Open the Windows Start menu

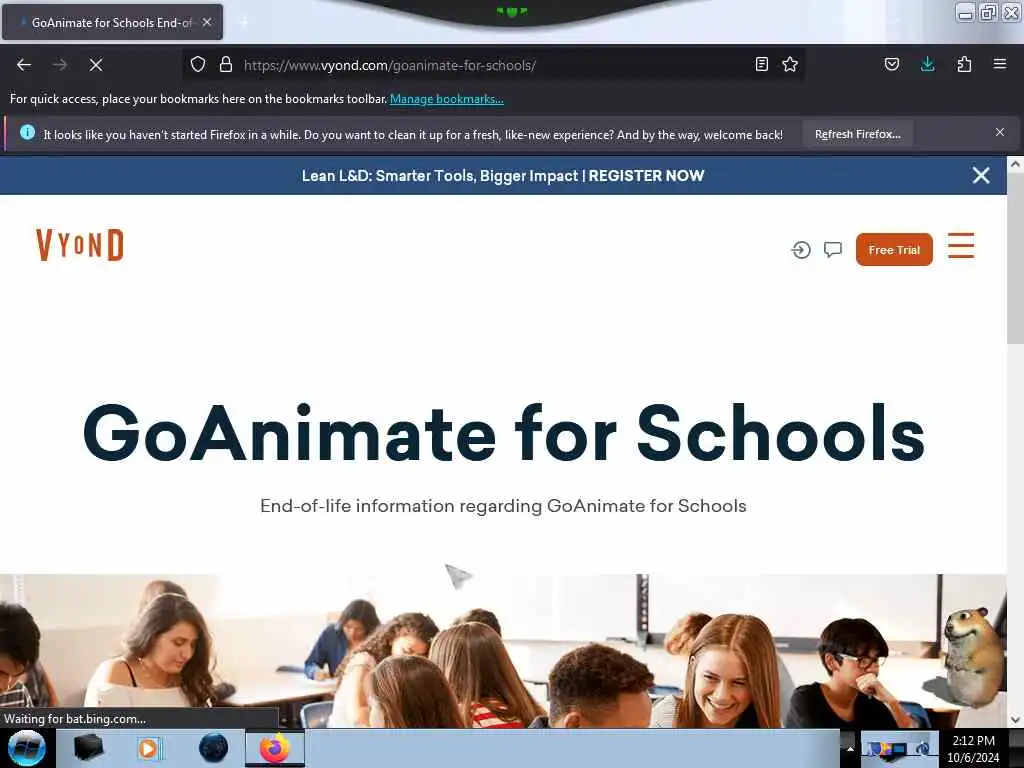click(27, 748)
